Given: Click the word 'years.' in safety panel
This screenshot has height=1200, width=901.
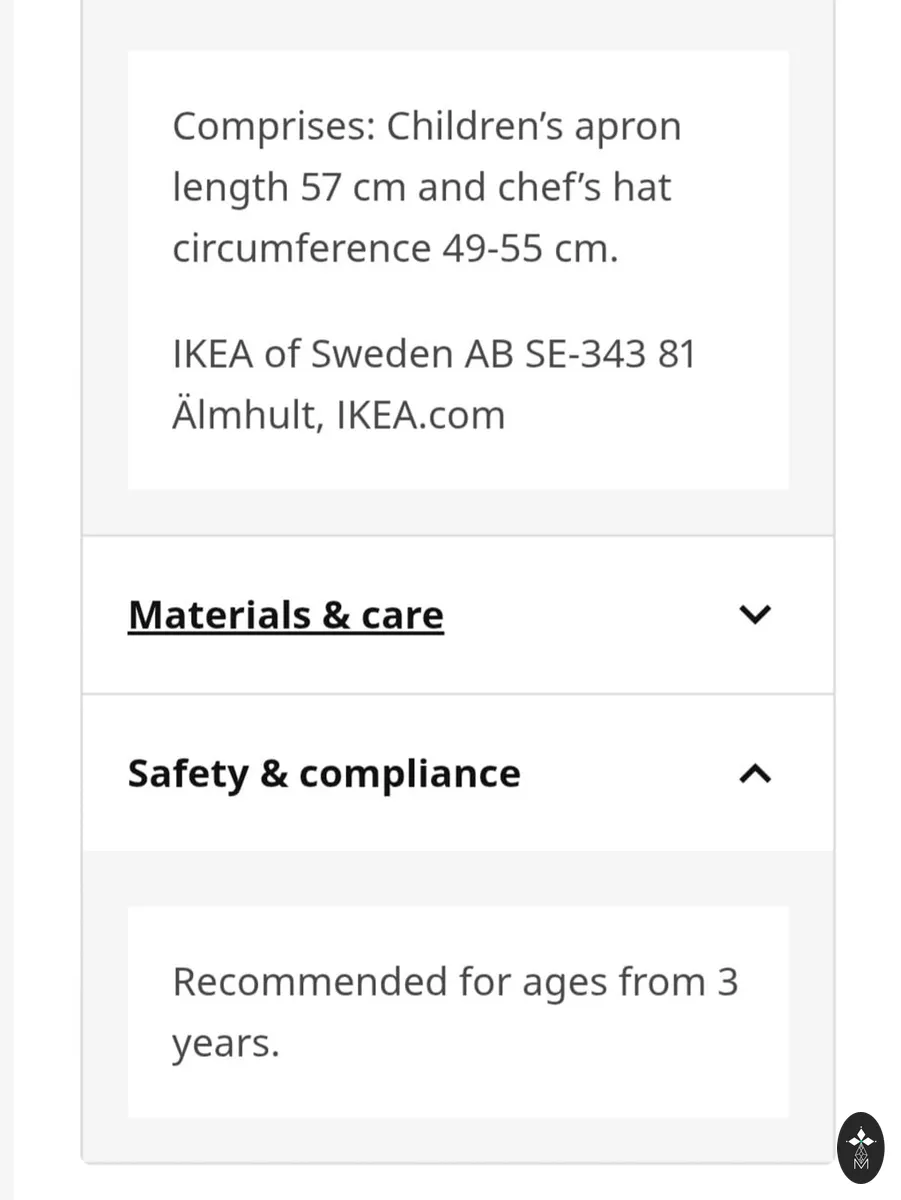Looking at the screenshot, I should coord(226,1046).
